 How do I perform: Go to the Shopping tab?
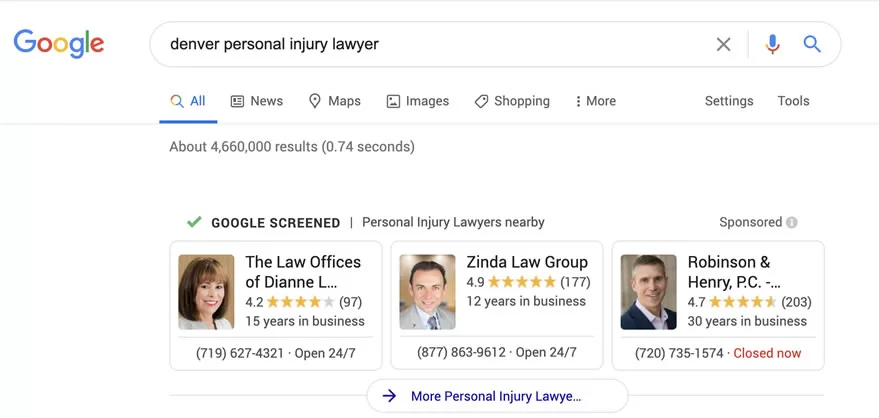point(511,101)
